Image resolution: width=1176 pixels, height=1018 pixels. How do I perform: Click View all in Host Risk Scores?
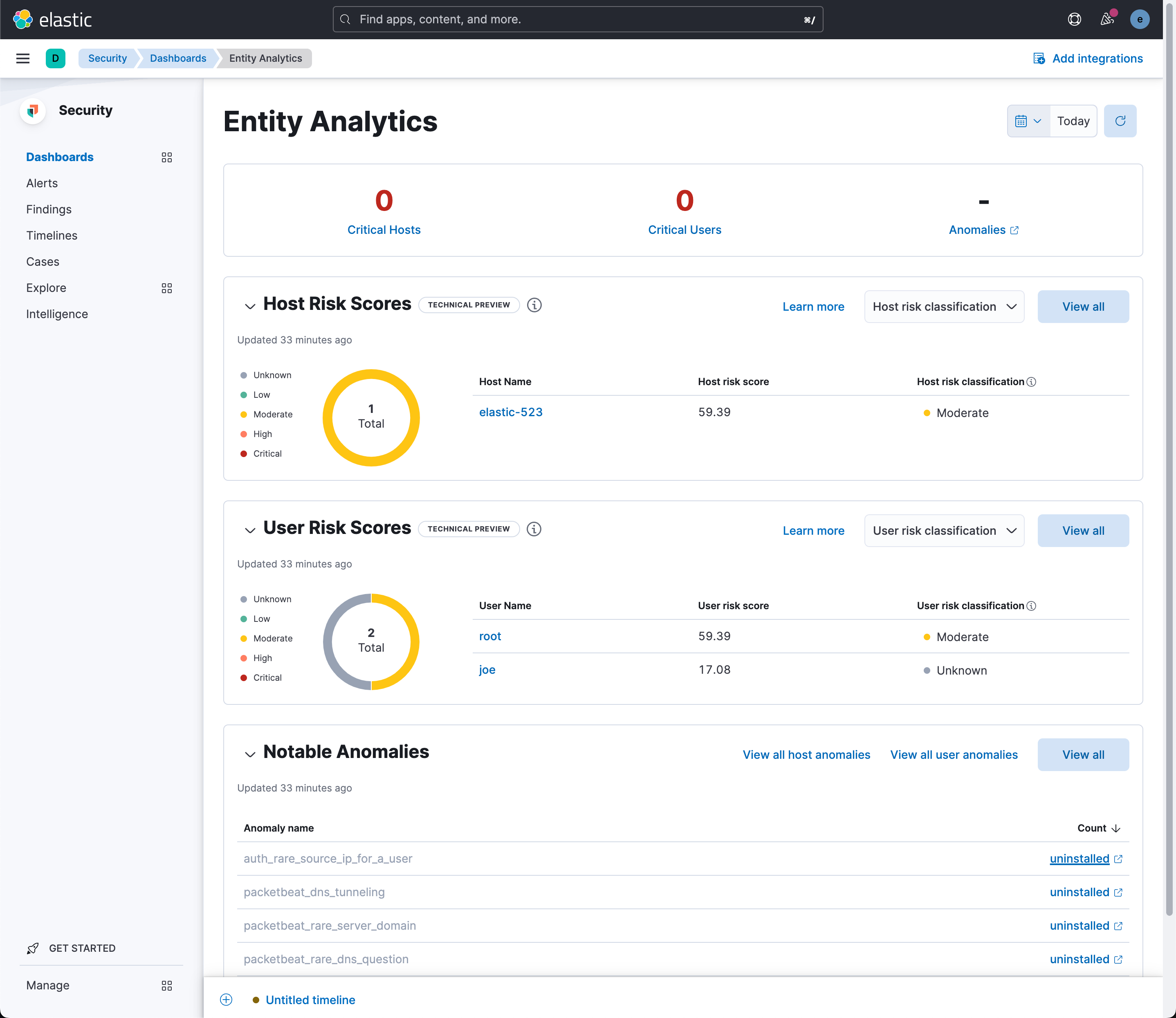1083,307
